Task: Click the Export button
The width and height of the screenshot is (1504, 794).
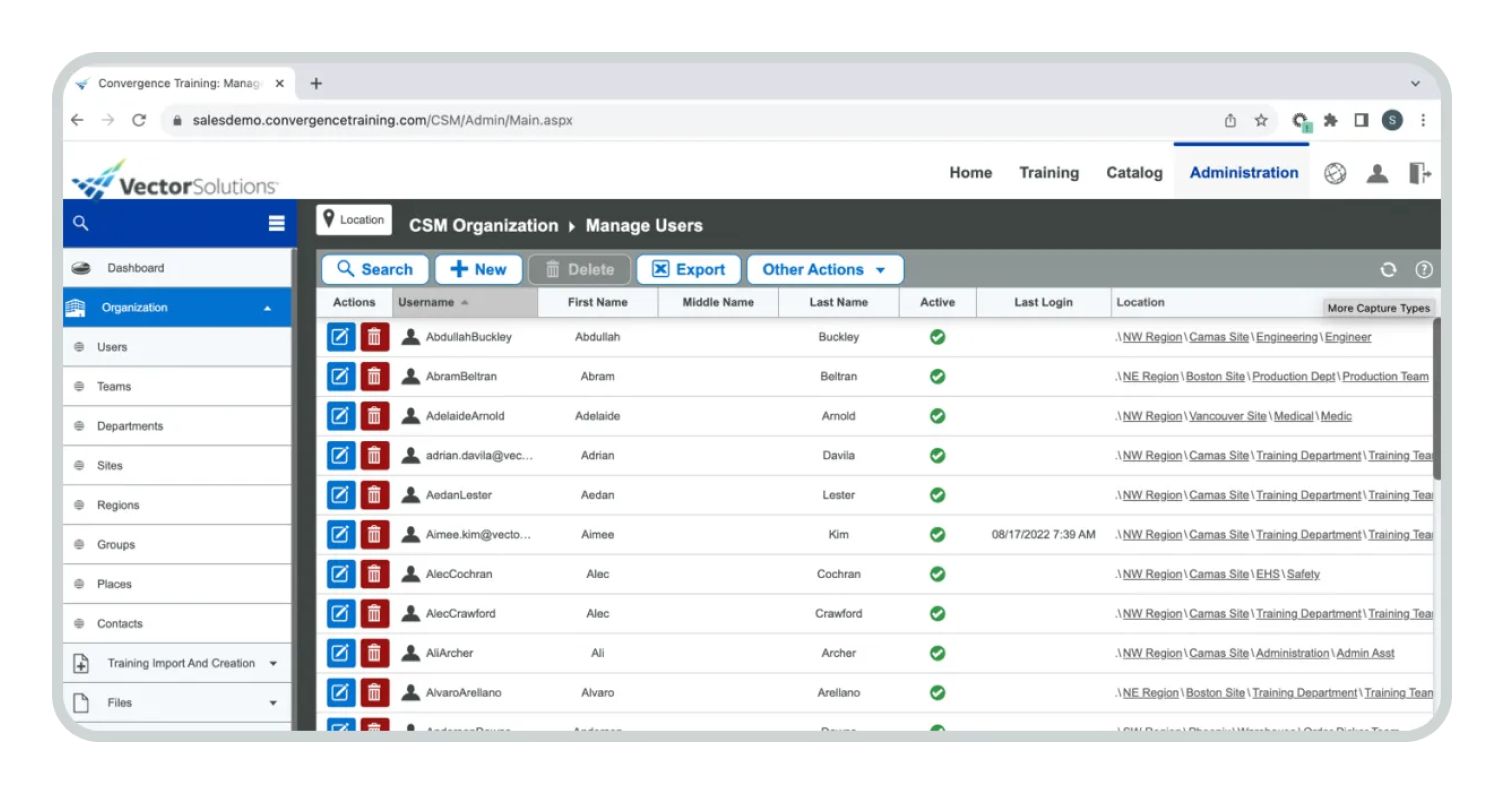Action: click(x=688, y=270)
